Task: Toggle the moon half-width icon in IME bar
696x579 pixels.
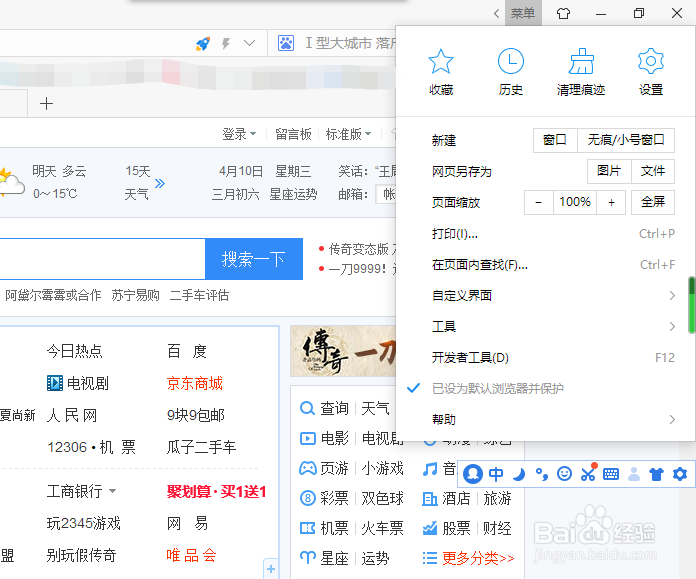Action: pos(519,474)
